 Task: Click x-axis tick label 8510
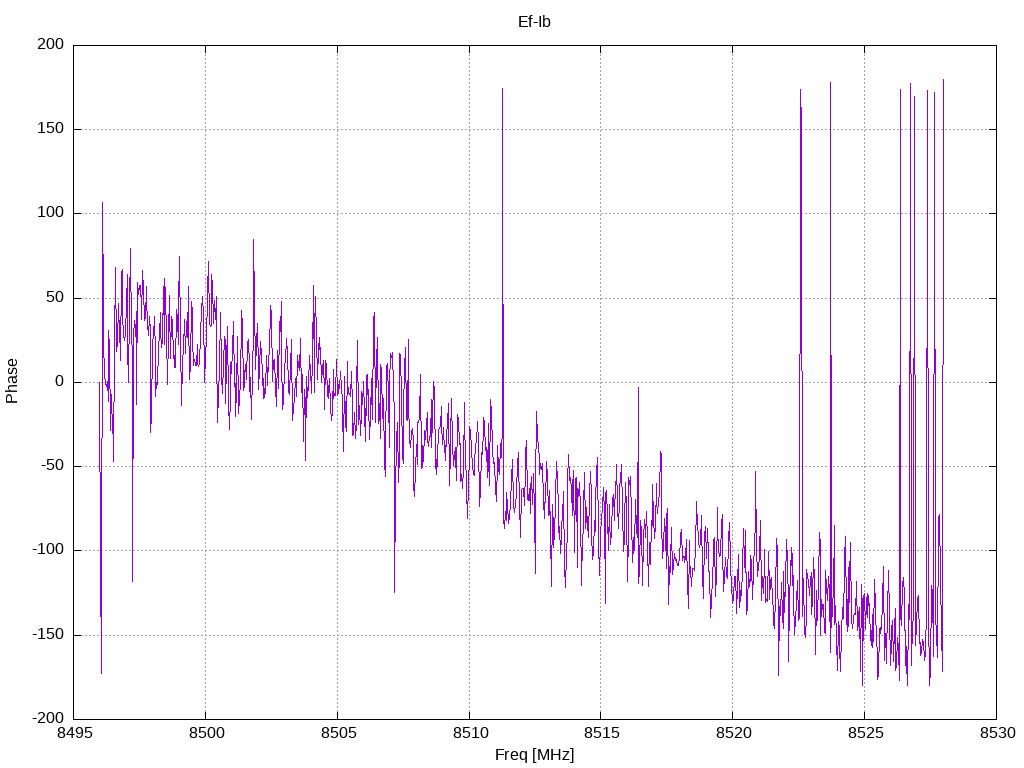click(470, 733)
